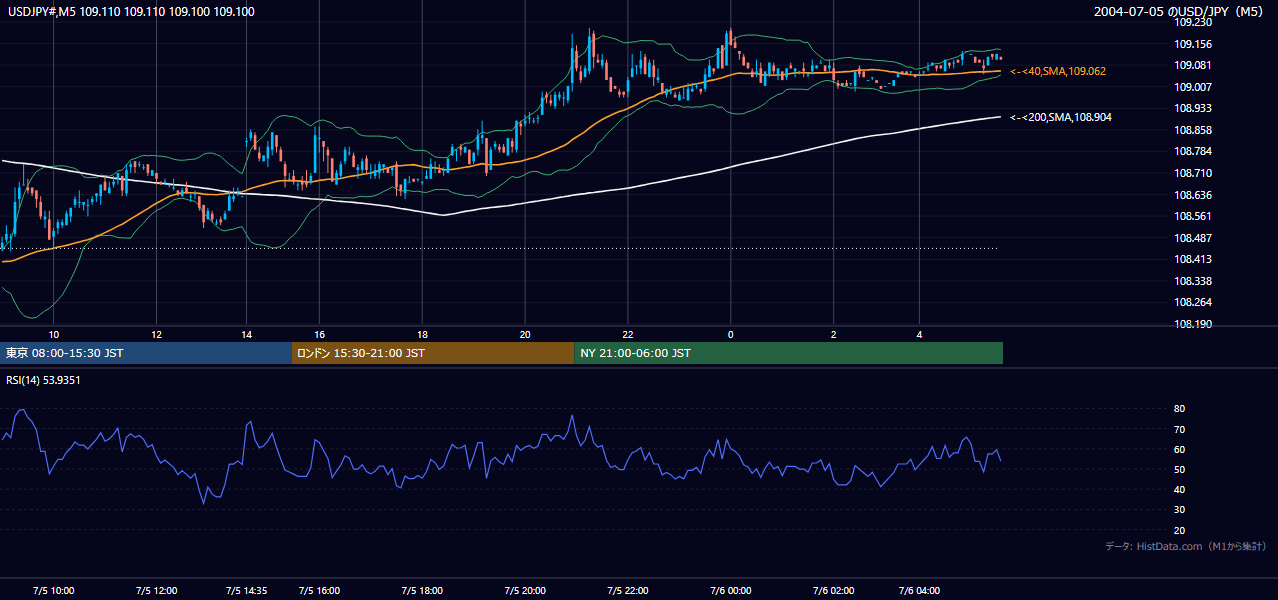The image size is (1278, 600).
Task: Click hour label 16 below the price chart
Action: 319,334
